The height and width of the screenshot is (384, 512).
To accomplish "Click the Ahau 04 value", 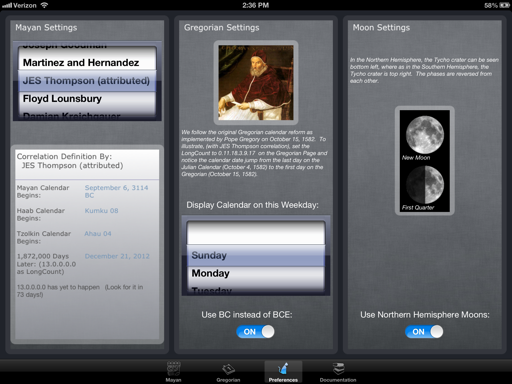I will tap(98, 234).
